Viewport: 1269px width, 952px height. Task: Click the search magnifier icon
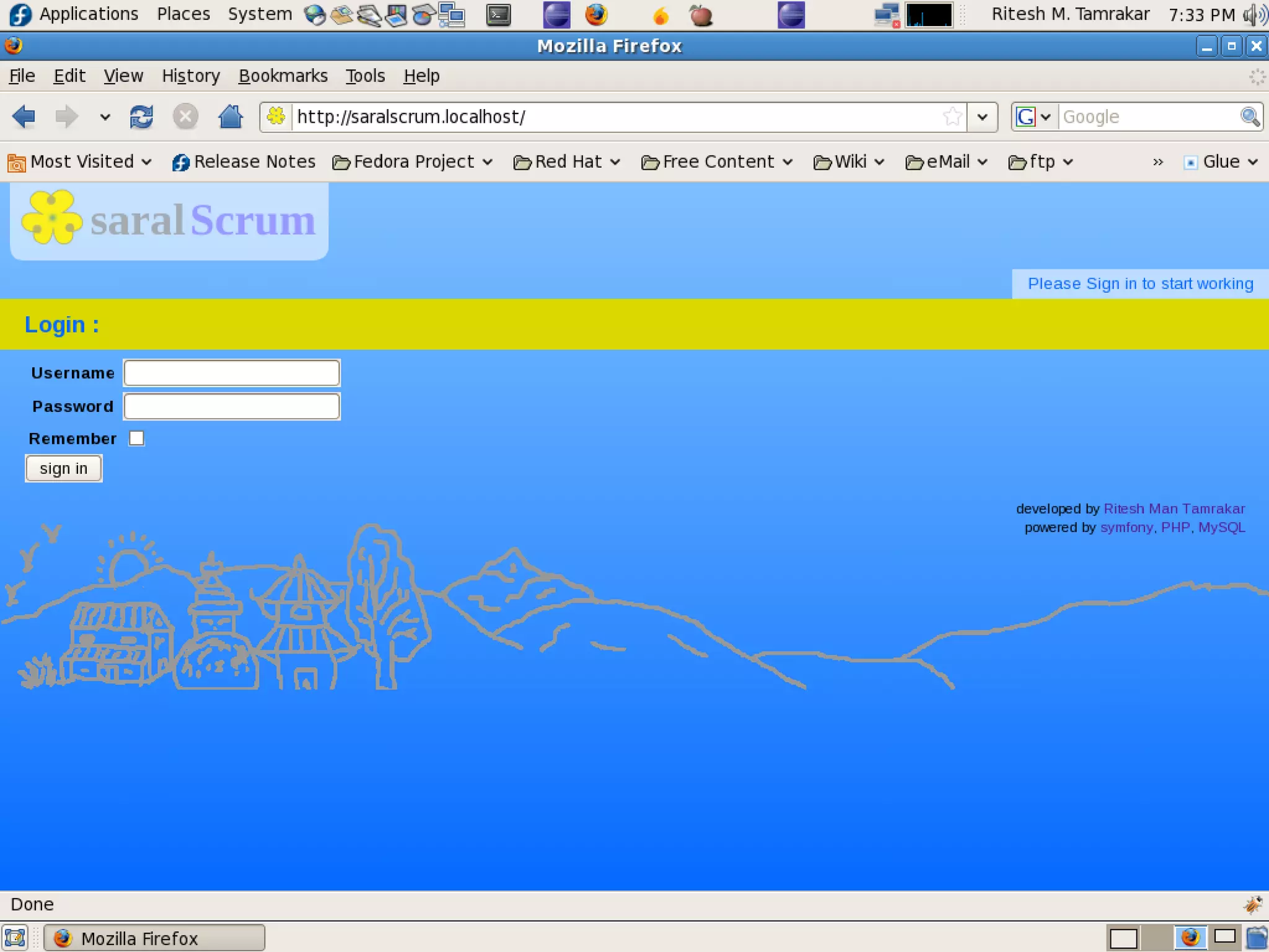[x=1249, y=116]
